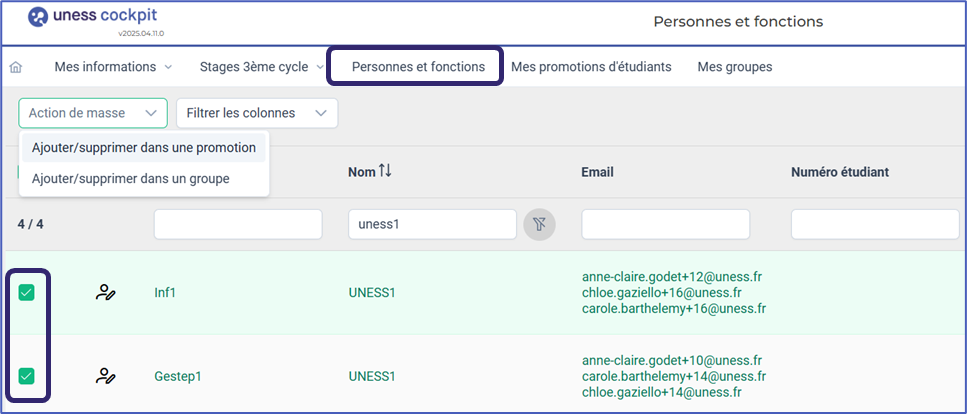The width and height of the screenshot is (967, 414).
Task: Uncheck the Gestep1 row checkbox
Action: (x=27, y=376)
